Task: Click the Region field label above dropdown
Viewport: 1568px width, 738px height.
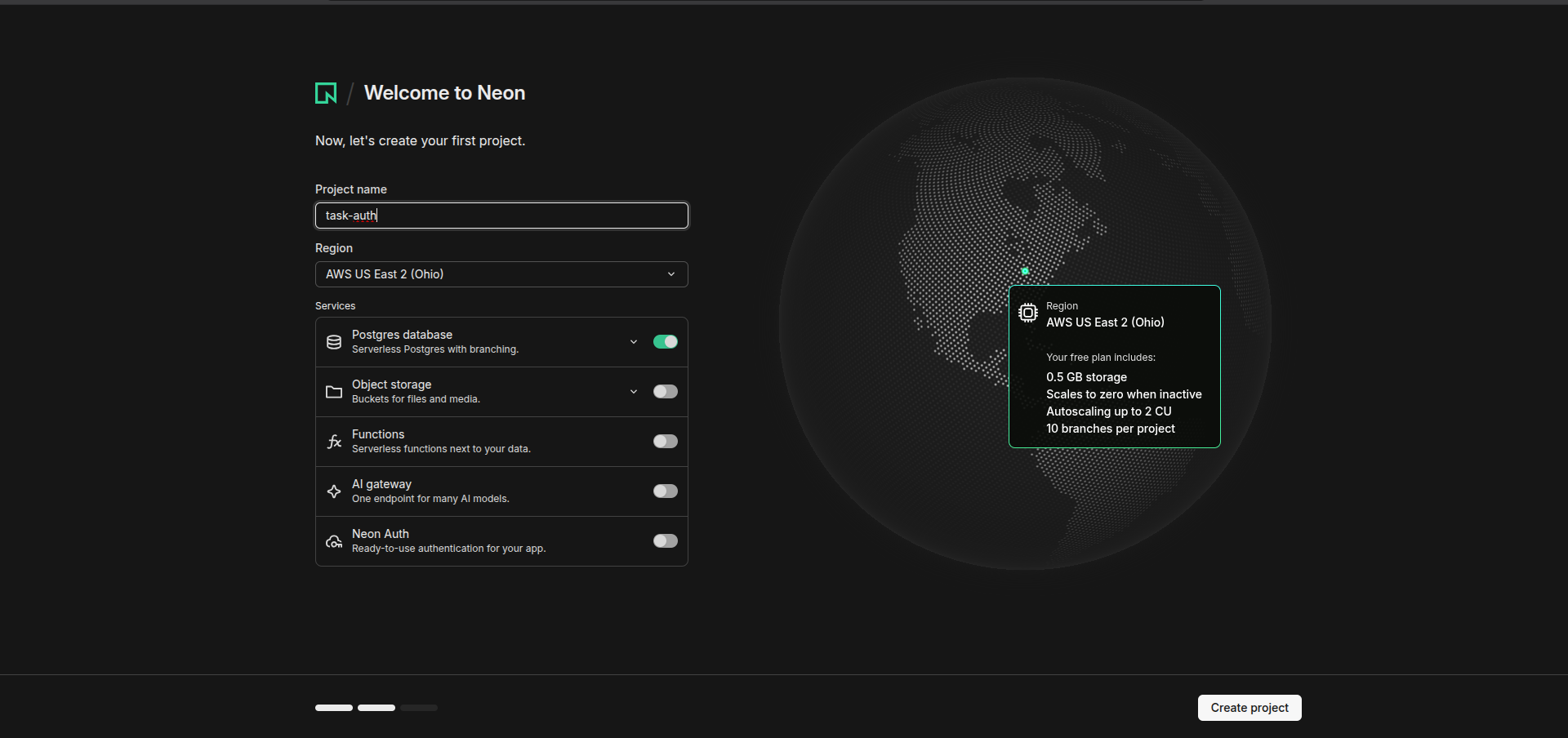Action: pyautogui.click(x=334, y=248)
